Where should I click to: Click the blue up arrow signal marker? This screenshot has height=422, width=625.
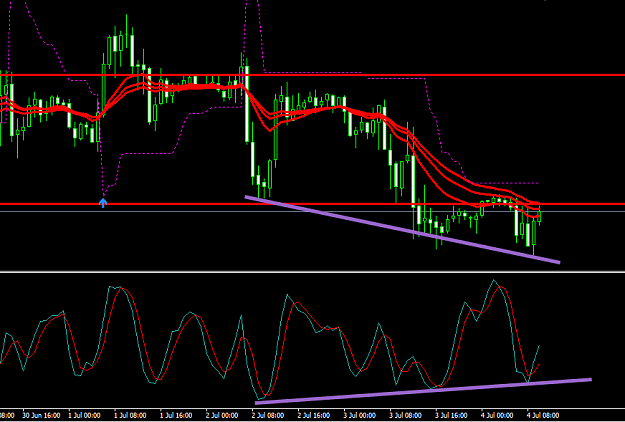click(103, 203)
